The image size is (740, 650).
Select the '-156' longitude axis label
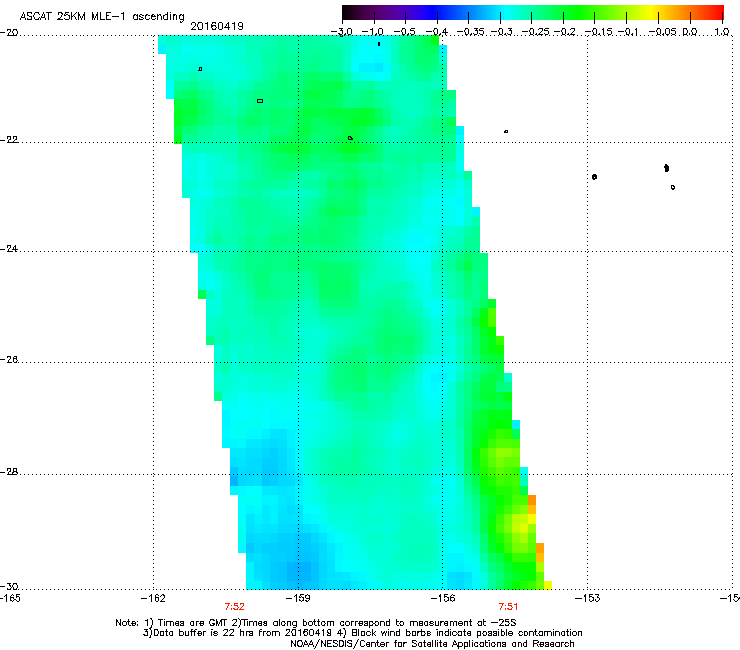pos(443,599)
